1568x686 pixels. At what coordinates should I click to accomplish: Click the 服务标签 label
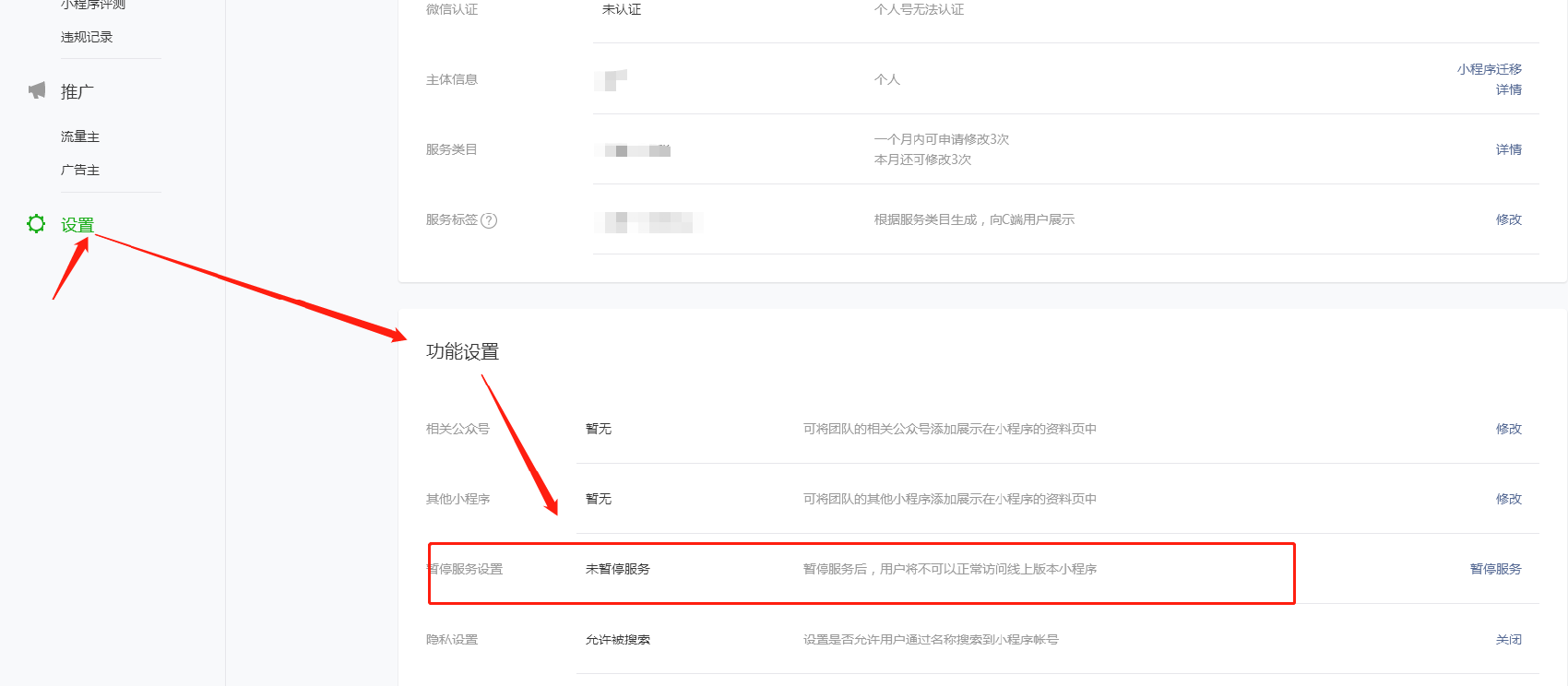pos(452,219)
